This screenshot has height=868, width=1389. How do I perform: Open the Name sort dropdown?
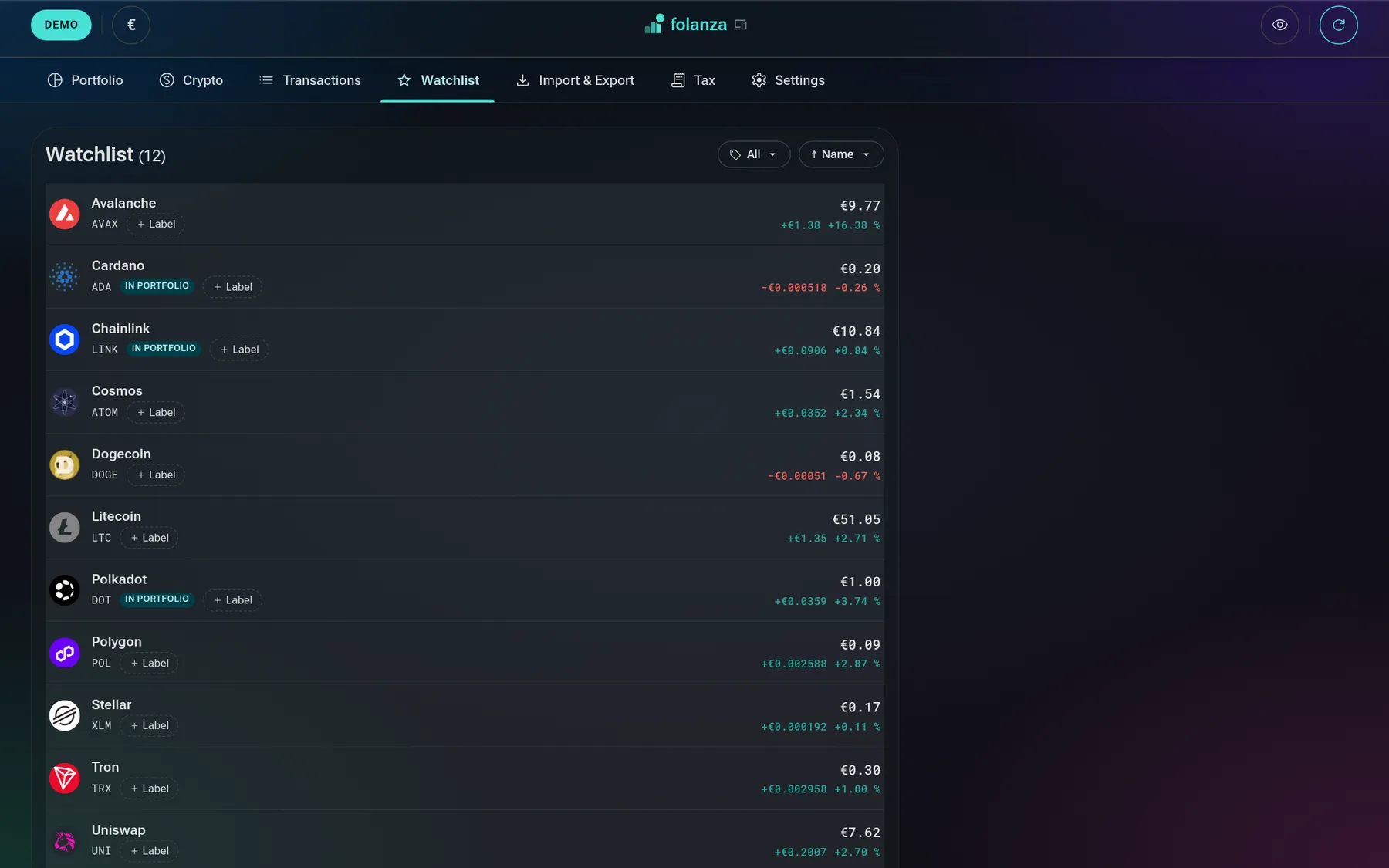click(x=841, y=154)
